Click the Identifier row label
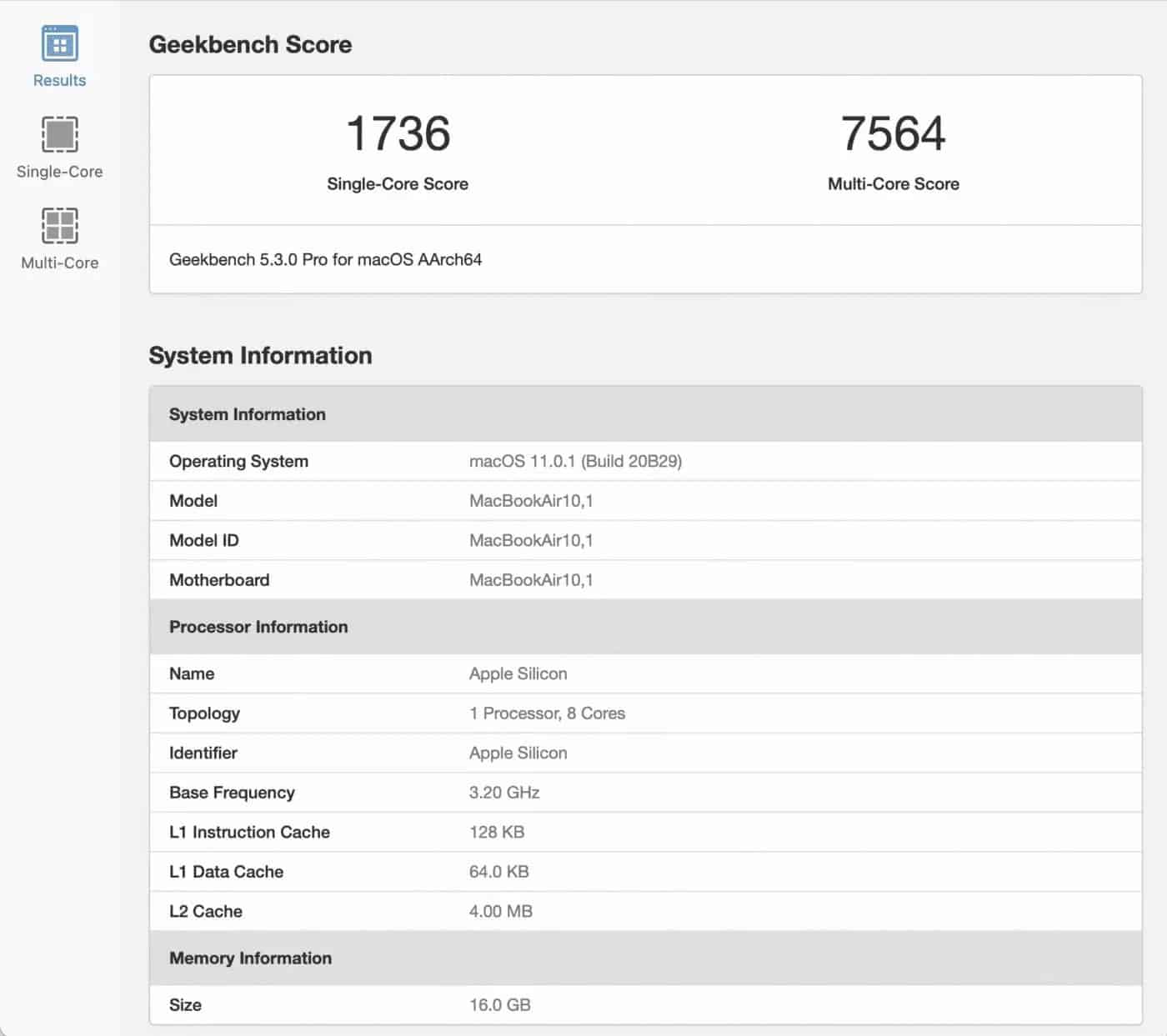The width and height of the screenshot is (1167, 1036). pyautogui.click(x=203, y=753)
